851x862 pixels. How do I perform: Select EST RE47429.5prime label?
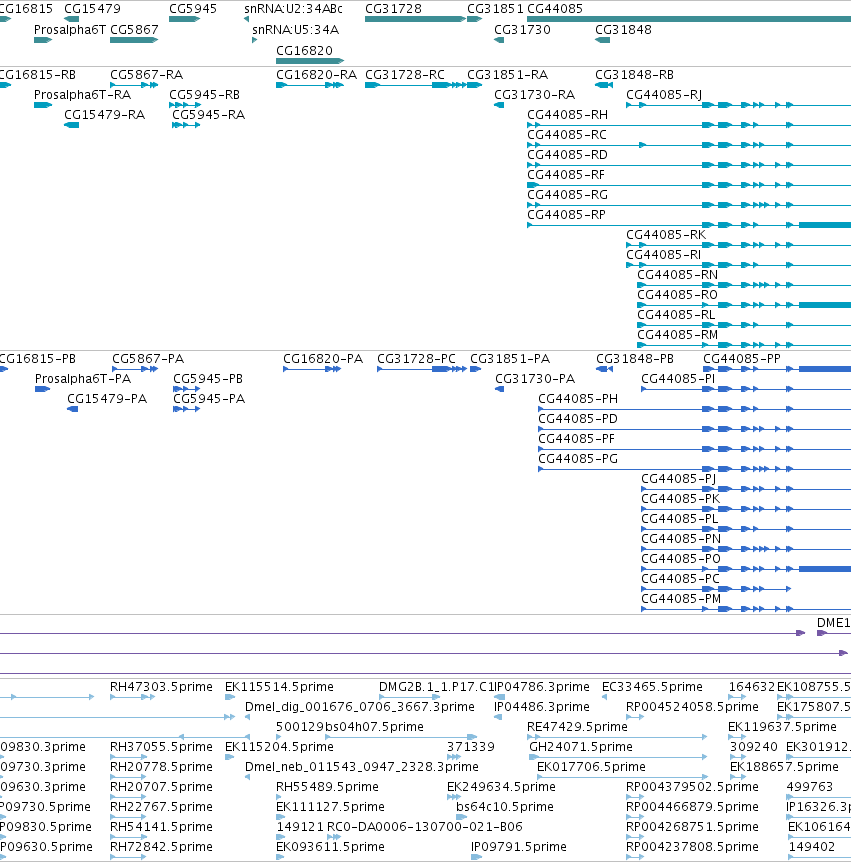coord(577,727)
